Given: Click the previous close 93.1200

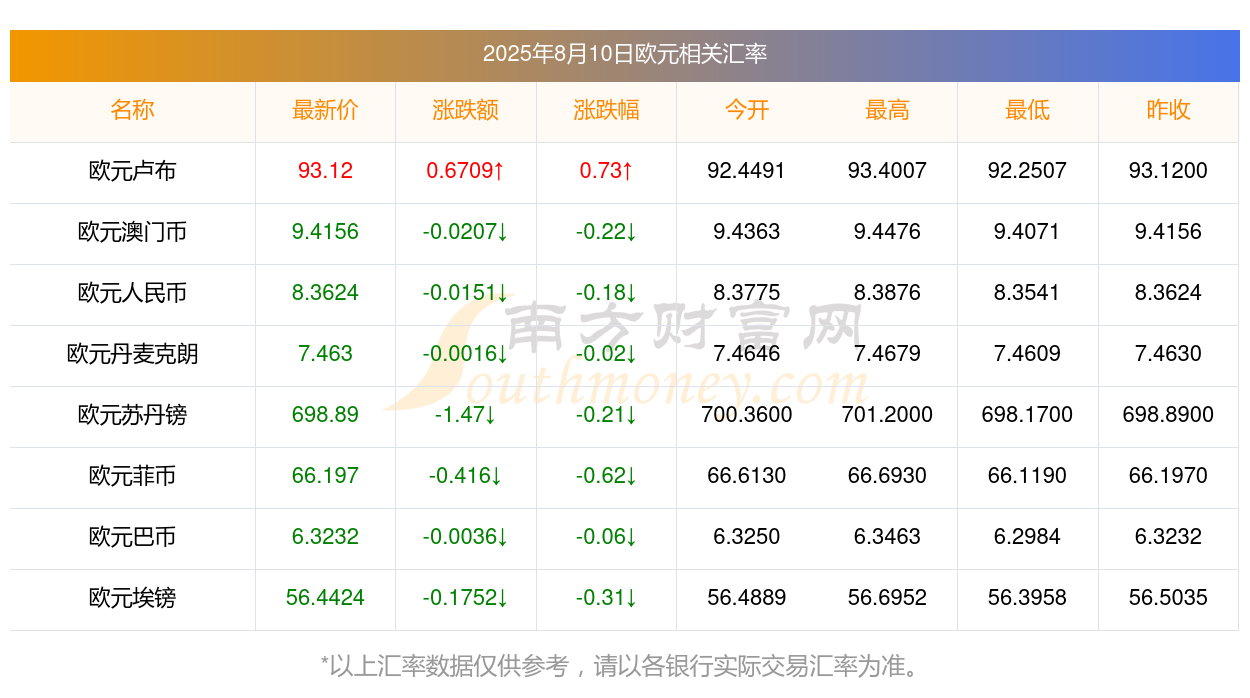Looking at the screenshot, I should click(1168, 171).
